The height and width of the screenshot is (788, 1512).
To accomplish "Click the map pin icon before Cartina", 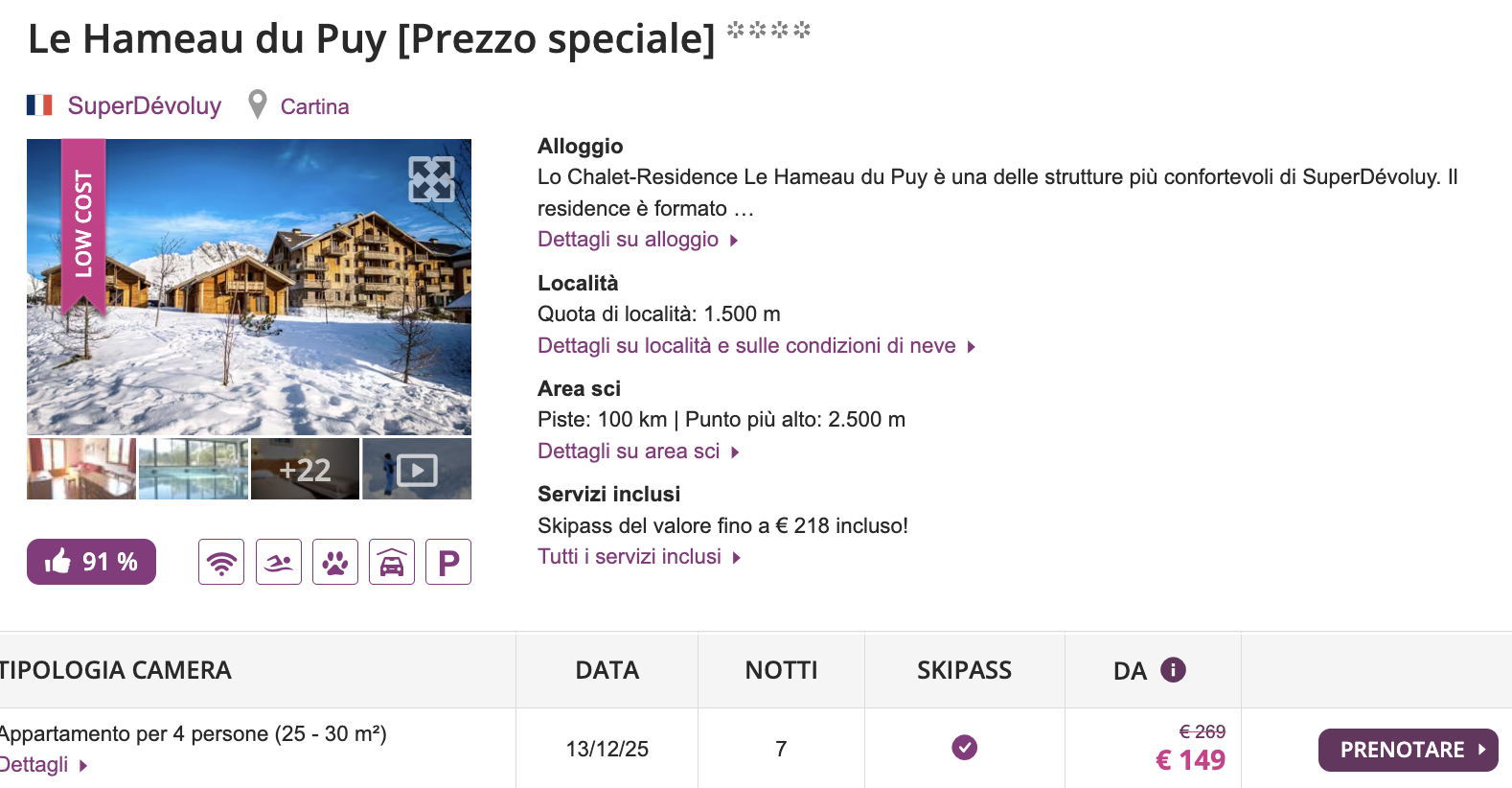I will (256, 104).
